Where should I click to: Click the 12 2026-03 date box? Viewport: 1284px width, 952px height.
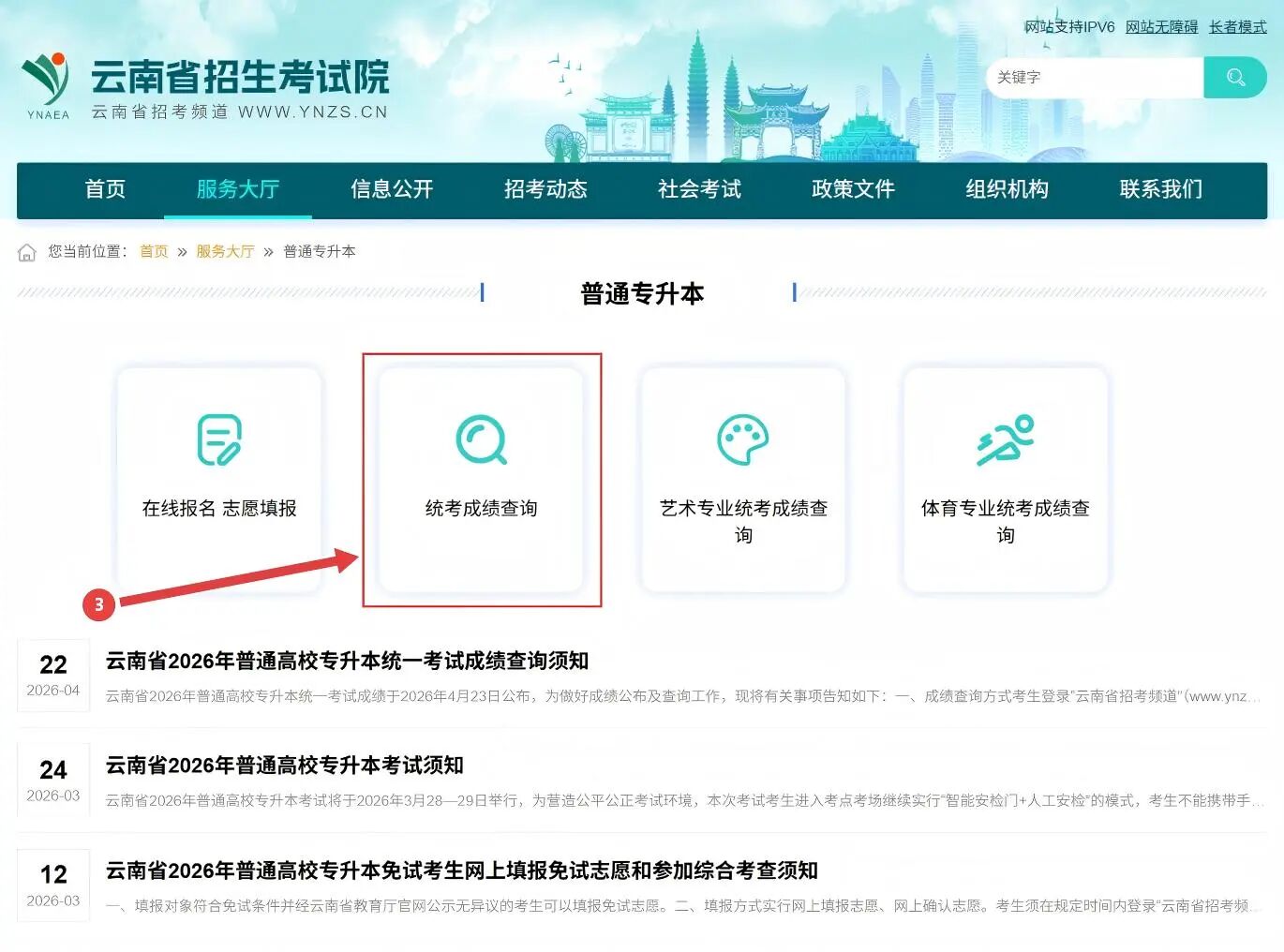click(53, 885)
